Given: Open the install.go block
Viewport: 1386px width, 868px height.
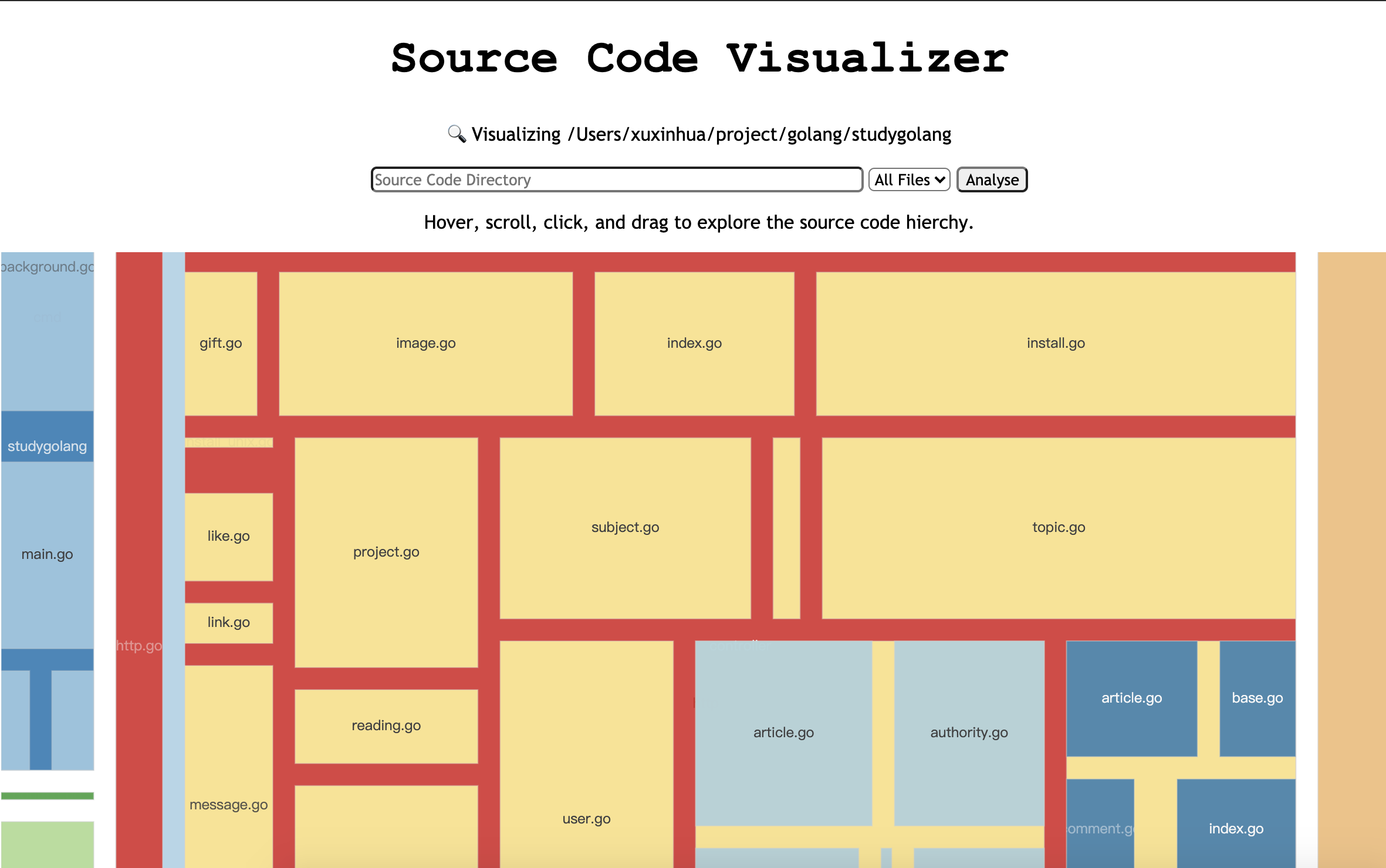Looking at the screenshot, I should 1055,343.
